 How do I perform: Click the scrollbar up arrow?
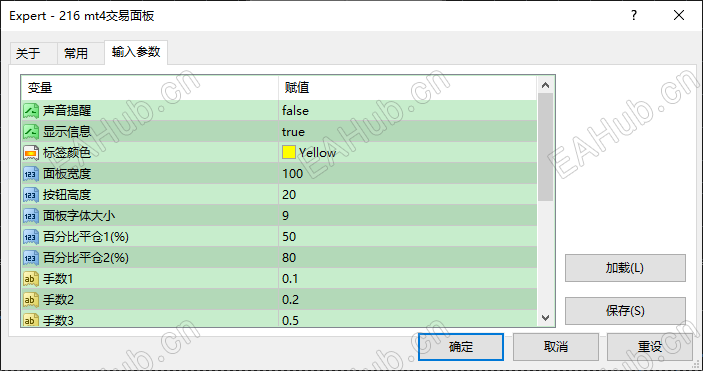tap(545, 85)
